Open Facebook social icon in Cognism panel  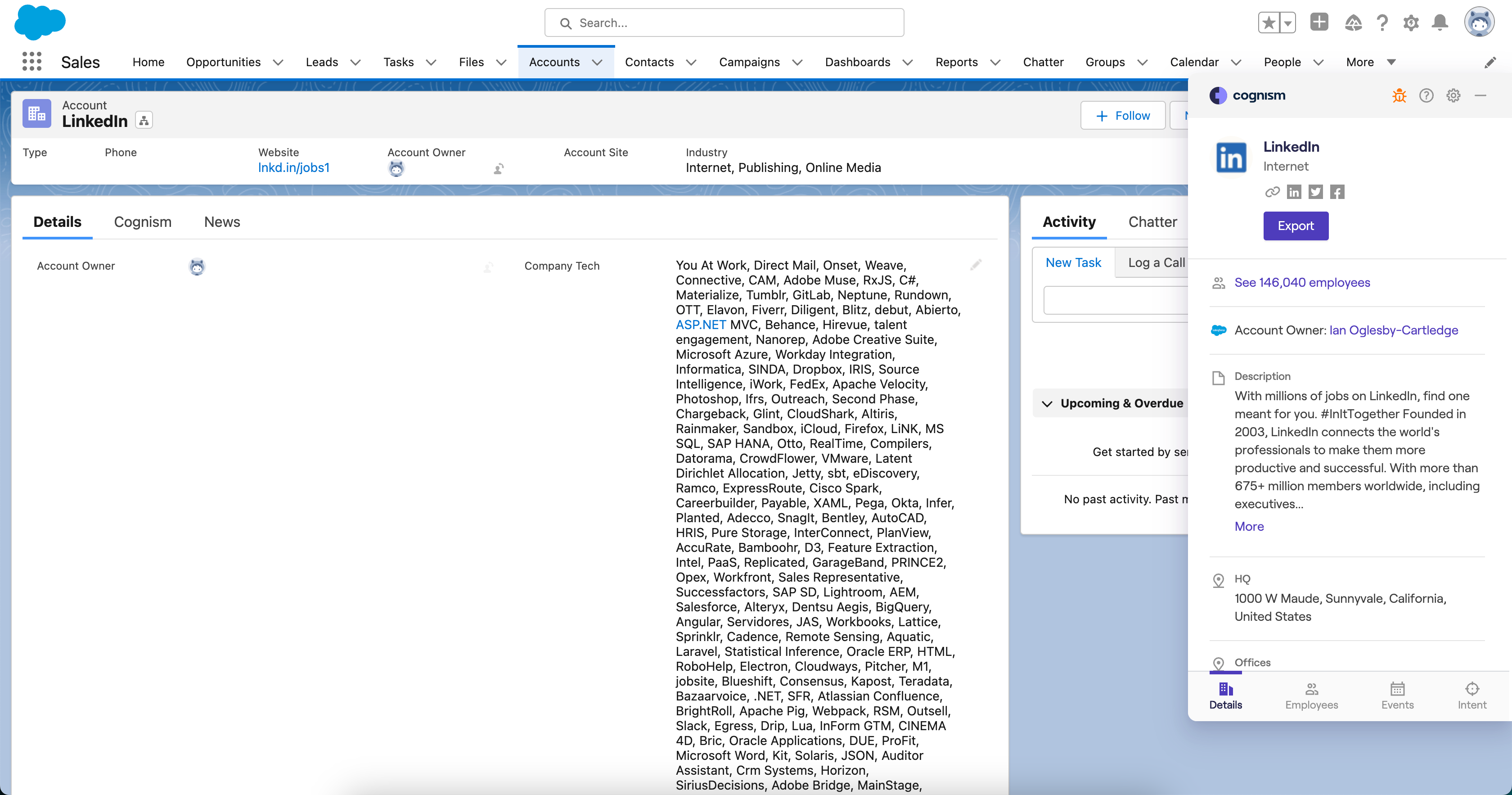(x=1337, y=192)
